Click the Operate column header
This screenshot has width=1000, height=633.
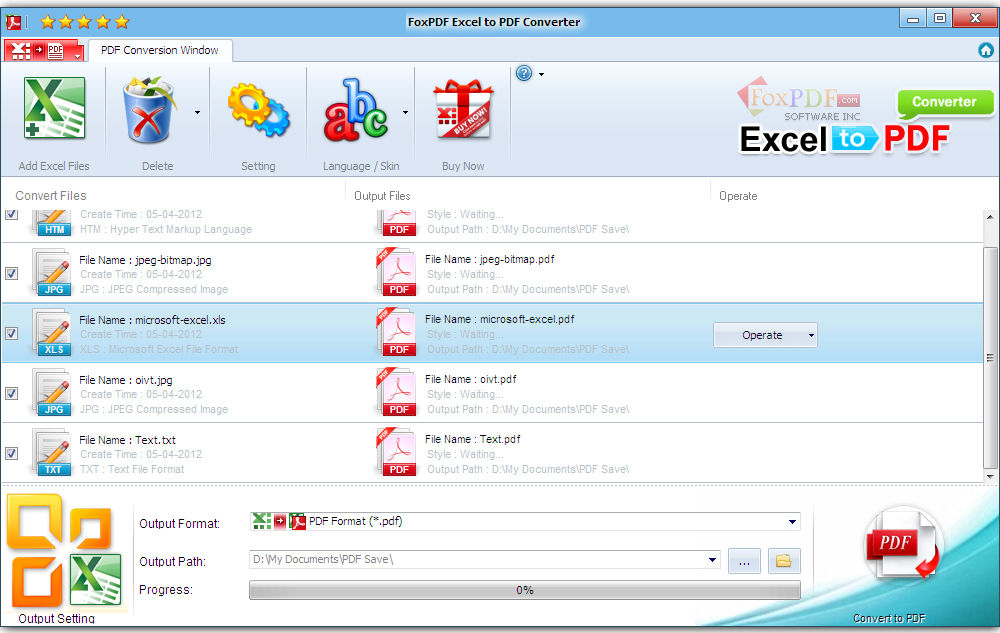click(738, 196)
